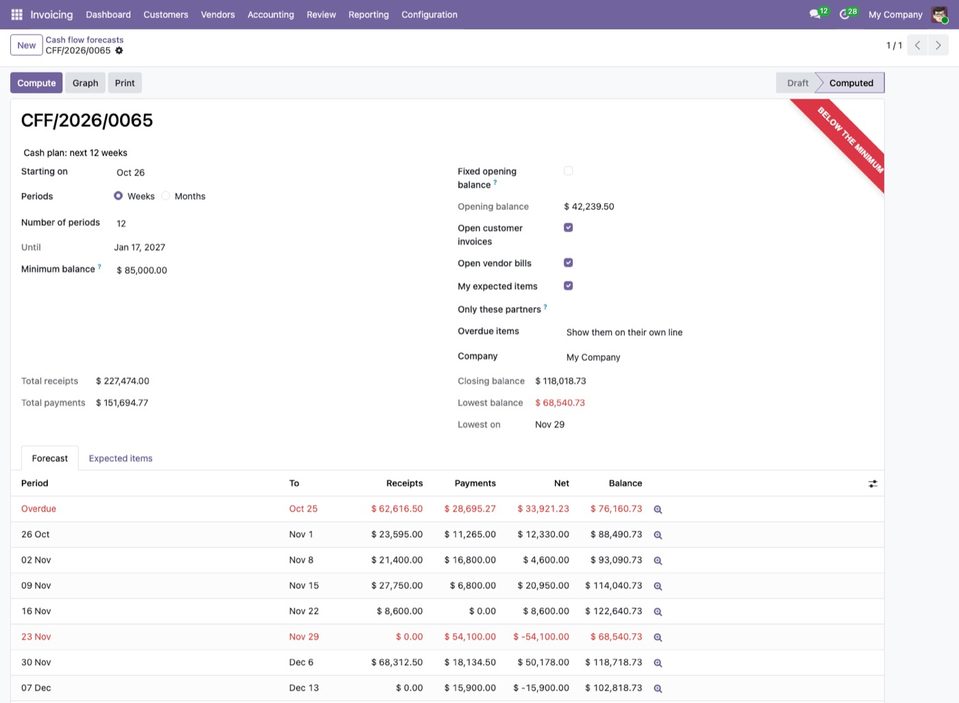This screenshot has width=959, height=703.
Task: Click magnifier icon in 16 Nov row
Action: click(x=658, y=612)
